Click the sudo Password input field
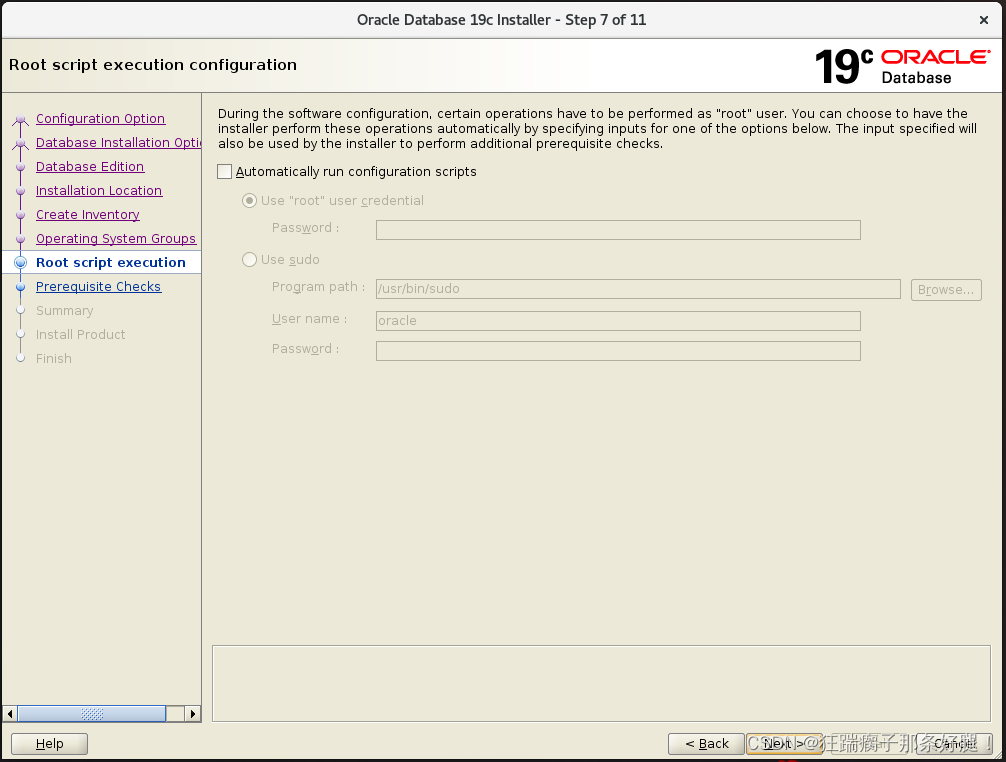This screenshot has height=762, width=1006. point(618,351)
